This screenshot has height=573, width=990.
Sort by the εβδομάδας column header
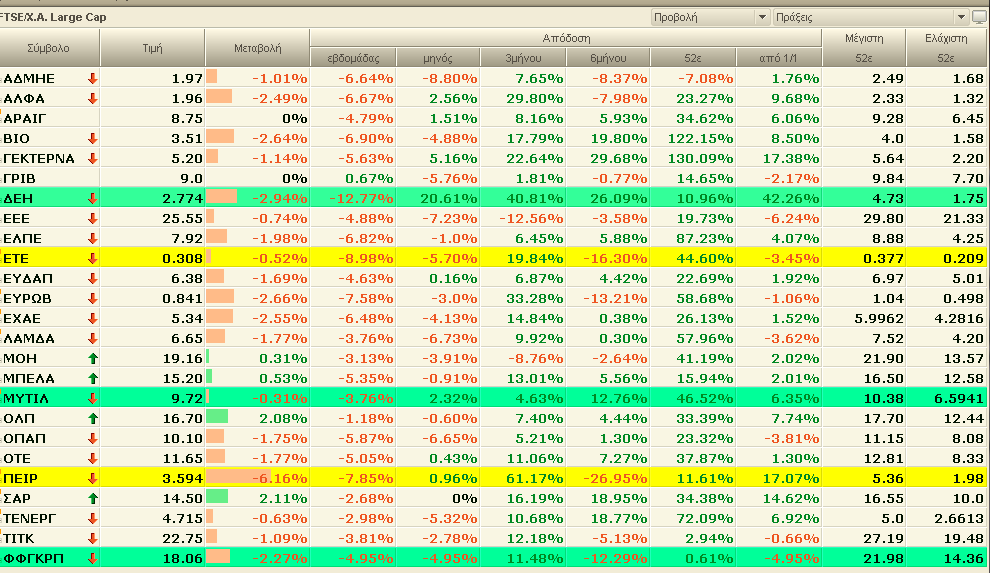coord(353,58)
